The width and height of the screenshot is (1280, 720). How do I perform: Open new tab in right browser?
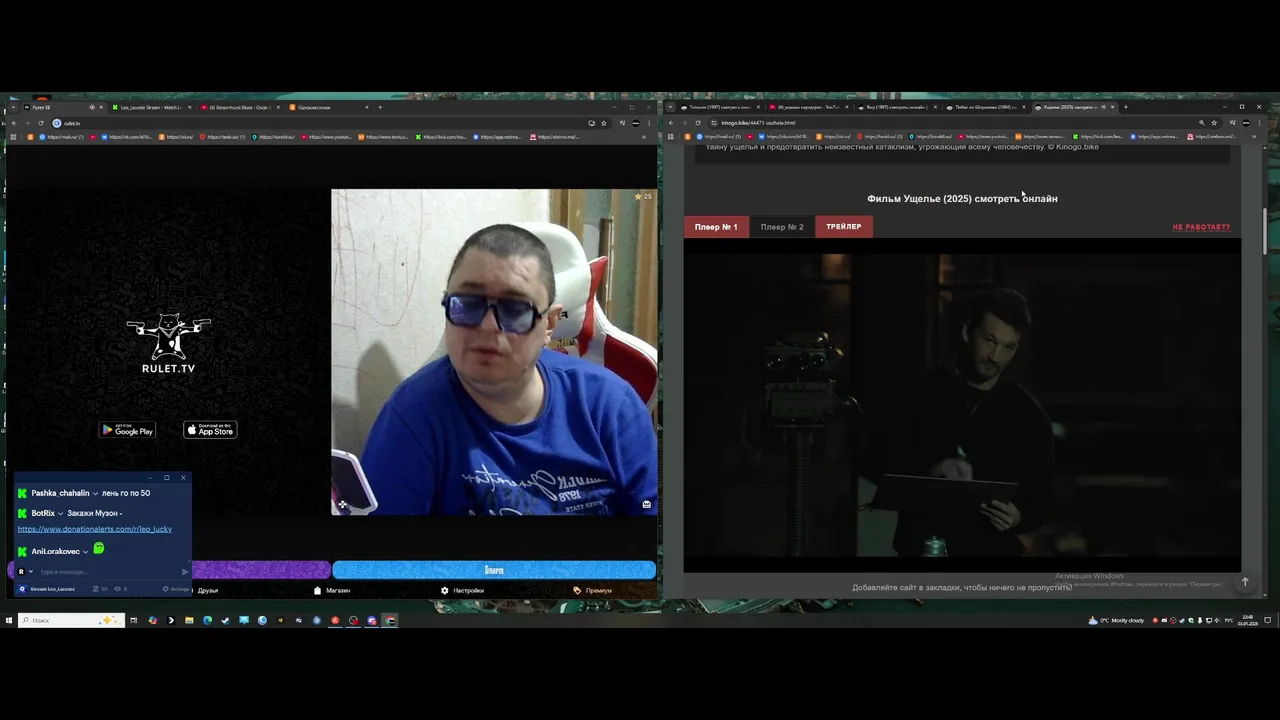pyautogui.click(x=1126, y=107)
